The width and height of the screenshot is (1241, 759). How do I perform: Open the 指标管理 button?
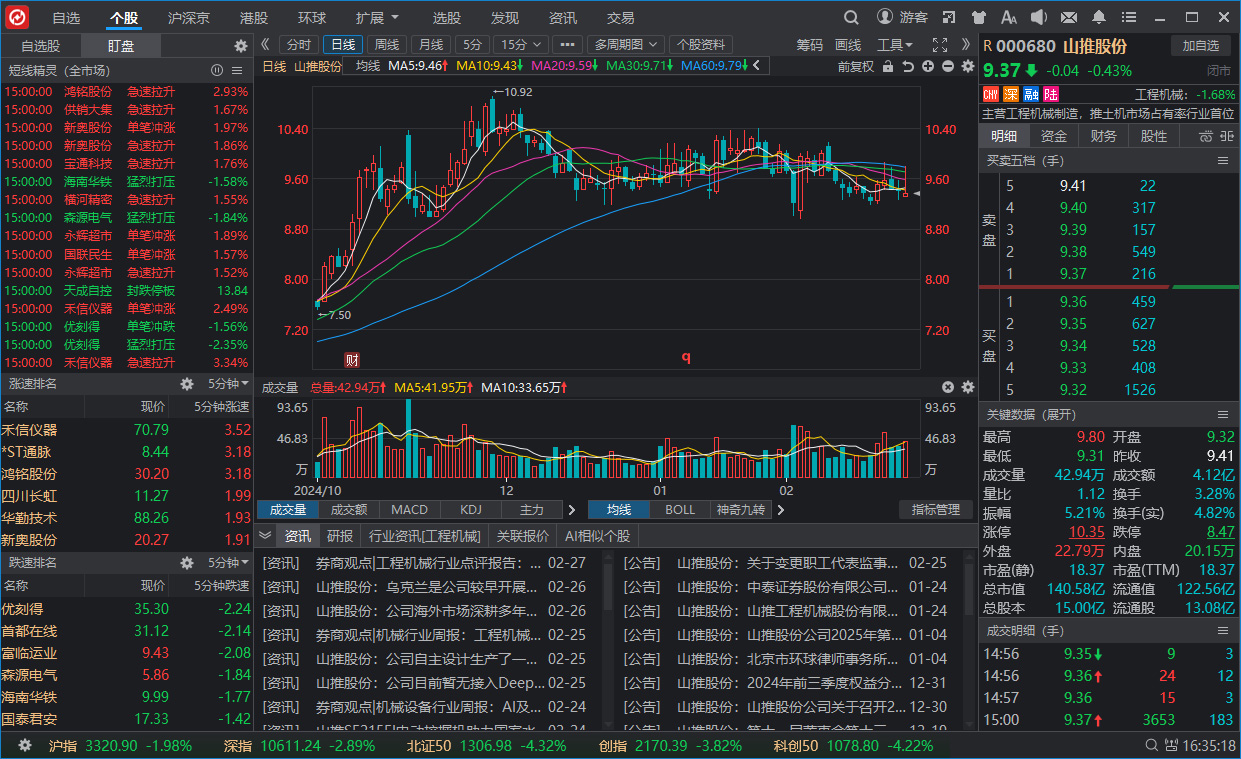tap(935, 510)
